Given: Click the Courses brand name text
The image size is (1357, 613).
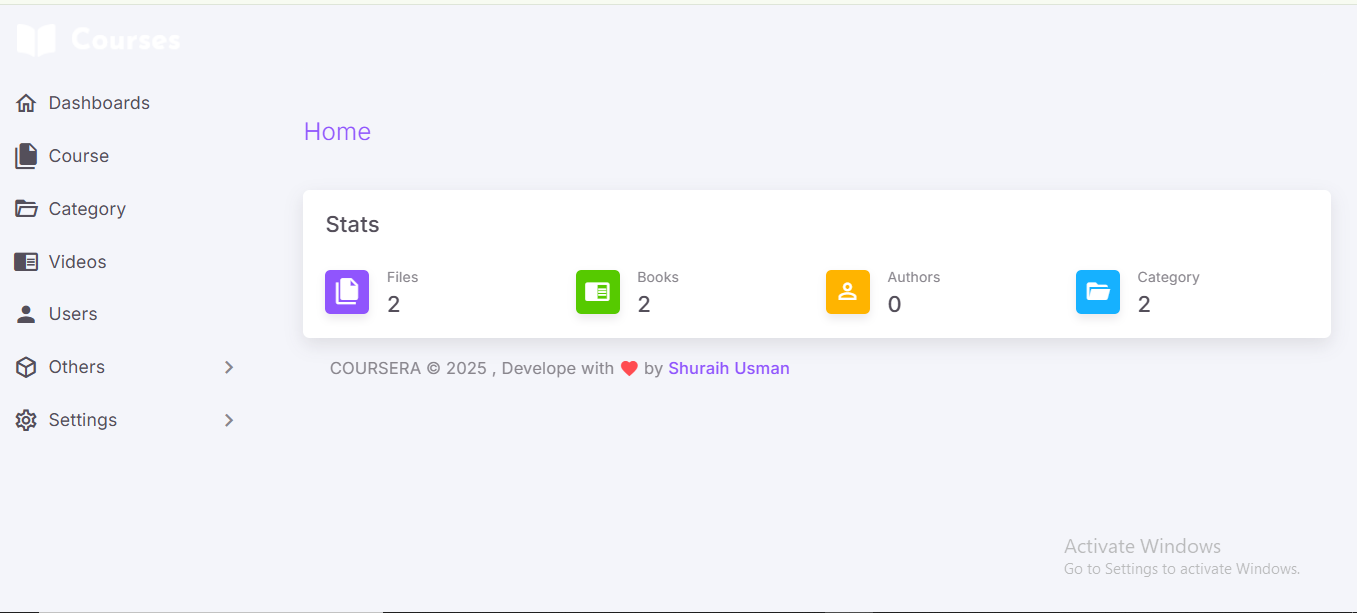Looking at the screenshot, I should [x=126, y=40].
